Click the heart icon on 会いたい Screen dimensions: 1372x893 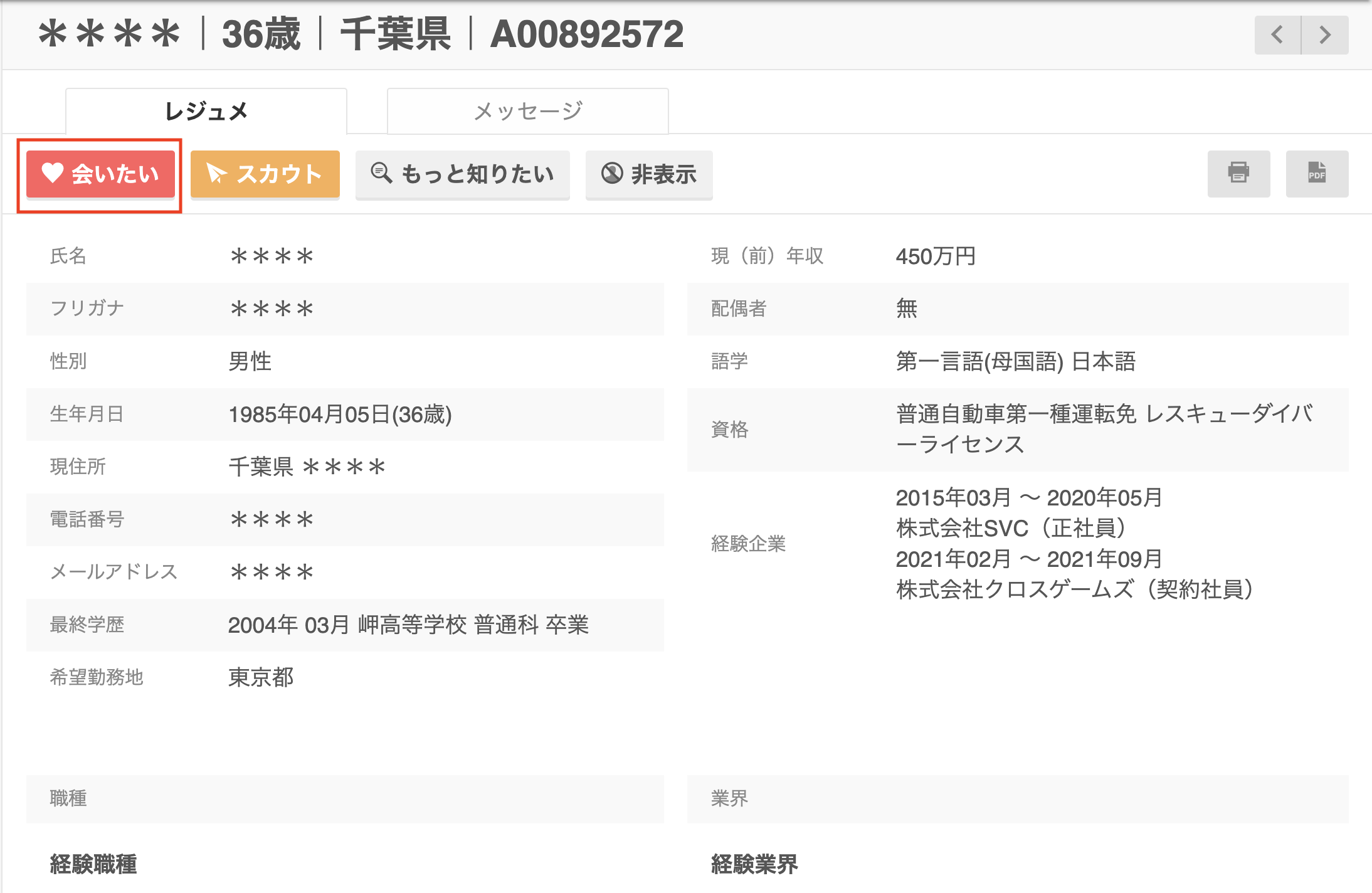click(x=53, y=172)
